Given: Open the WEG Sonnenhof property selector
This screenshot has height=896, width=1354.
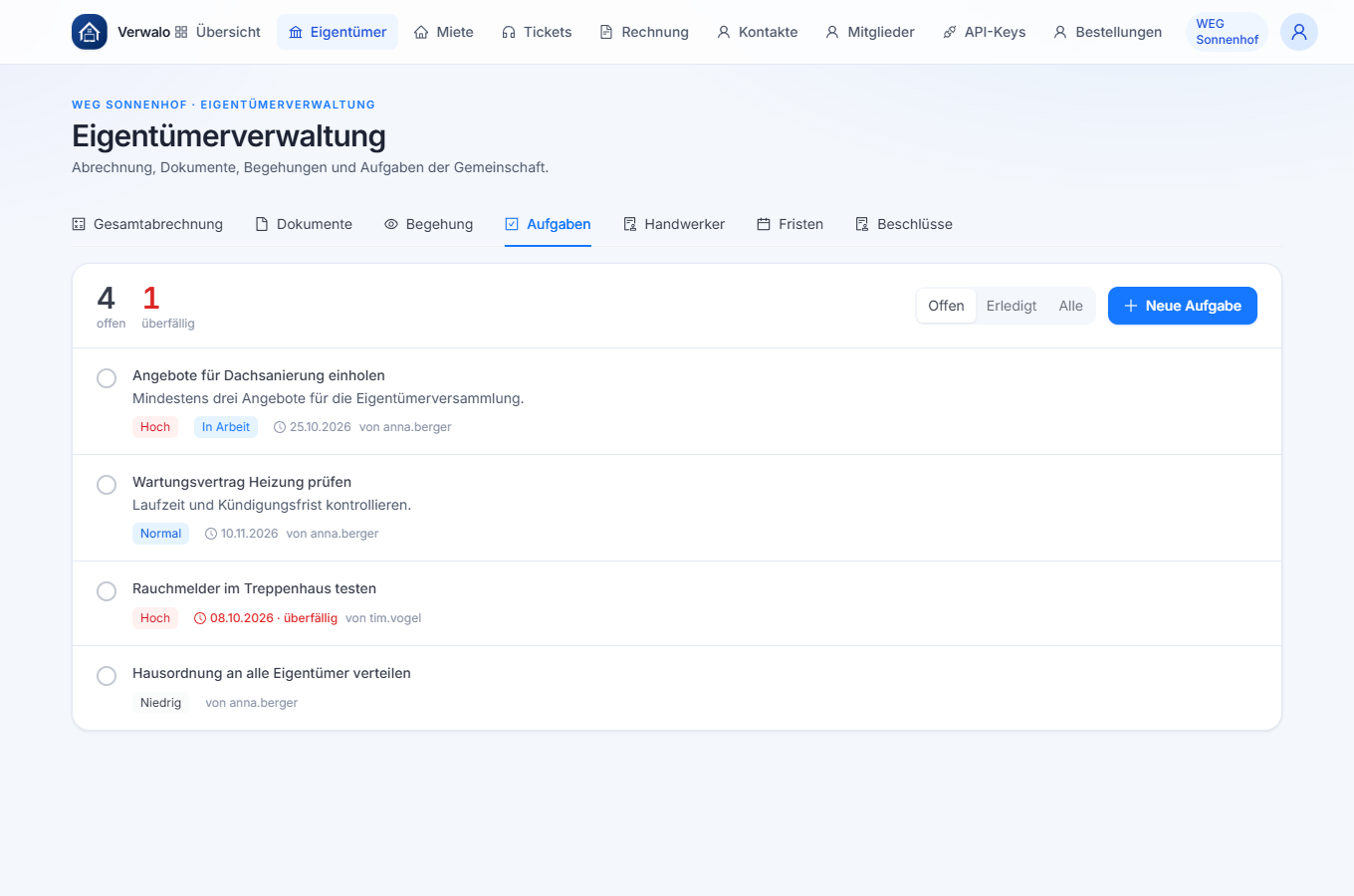Looking at the screenshot, I should coord(1227,32).
